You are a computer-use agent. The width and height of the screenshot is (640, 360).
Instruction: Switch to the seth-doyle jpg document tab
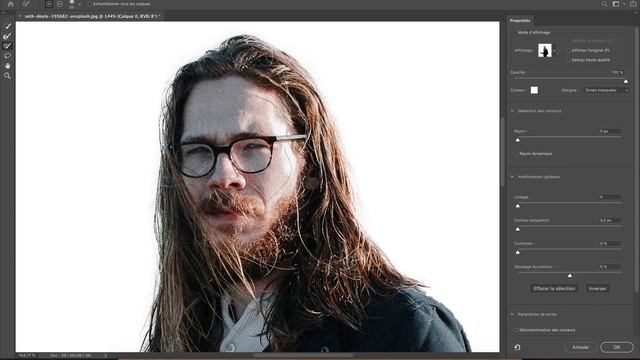click(x=92, y=16)
